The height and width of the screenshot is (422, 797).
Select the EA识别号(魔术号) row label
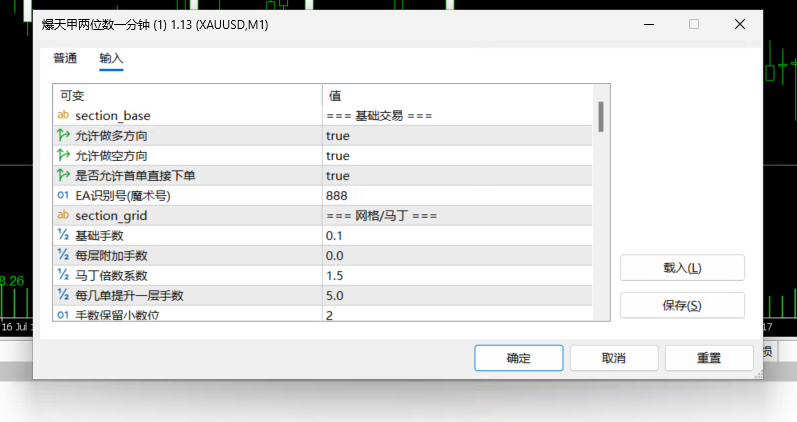click(x=123, y=195)
